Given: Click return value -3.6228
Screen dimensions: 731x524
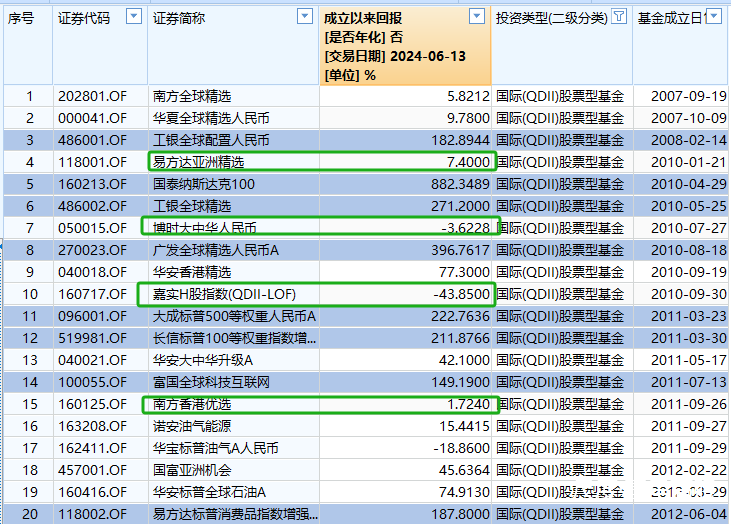Looking at the screenshot, I should [x=465, y=228].
